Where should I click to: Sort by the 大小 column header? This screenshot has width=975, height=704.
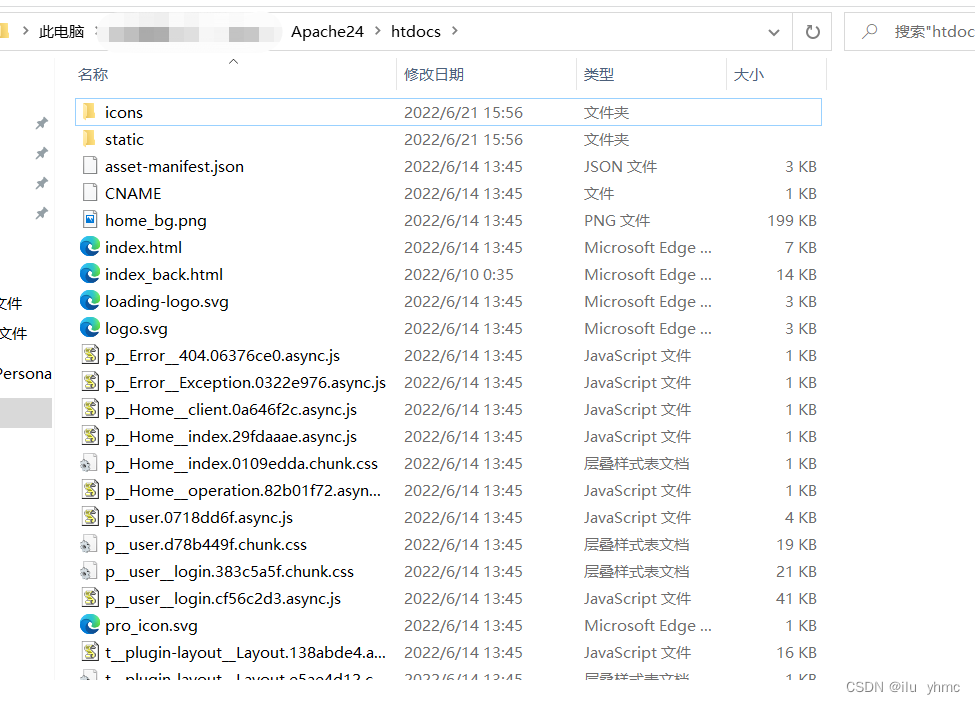749,74
